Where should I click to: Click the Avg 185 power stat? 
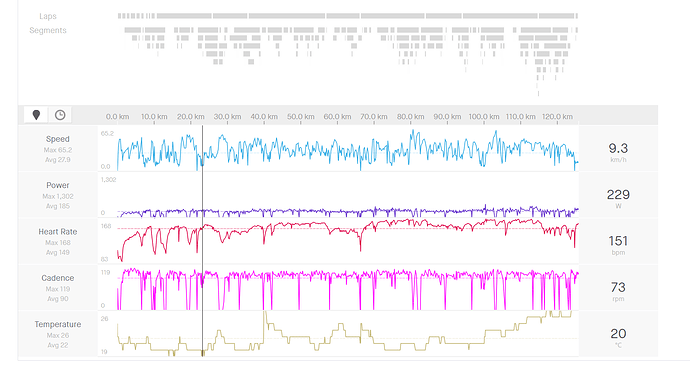tap(58, 206)
